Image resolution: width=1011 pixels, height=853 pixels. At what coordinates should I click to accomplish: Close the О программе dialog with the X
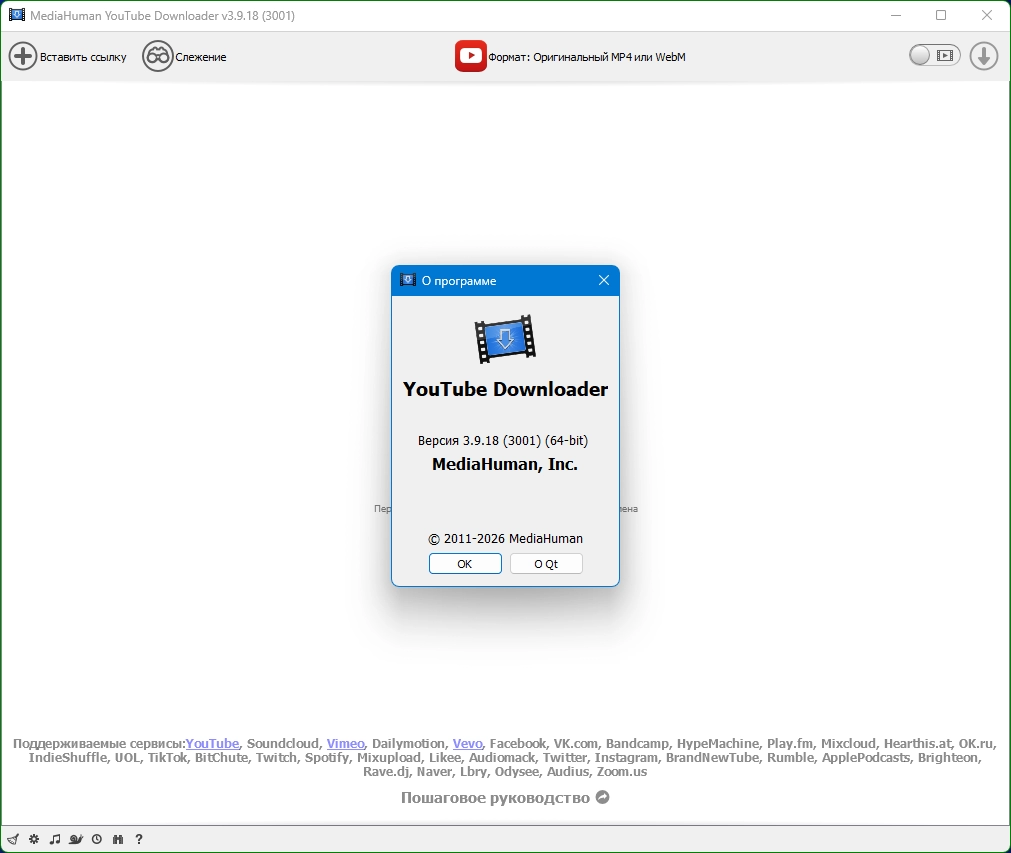[604, 280]
